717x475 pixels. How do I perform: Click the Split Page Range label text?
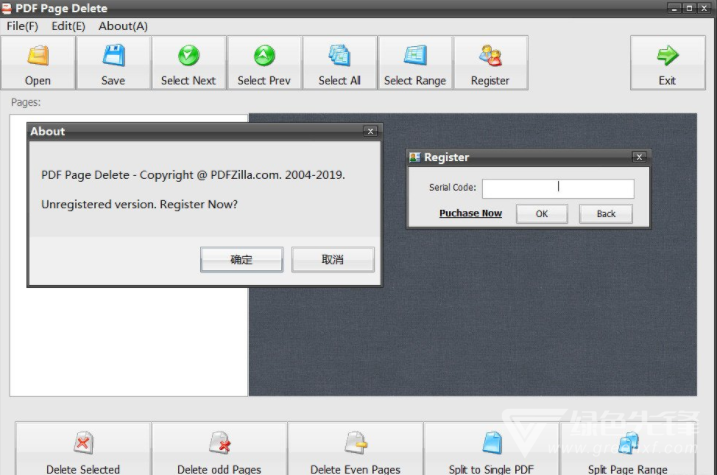point(628,469)
